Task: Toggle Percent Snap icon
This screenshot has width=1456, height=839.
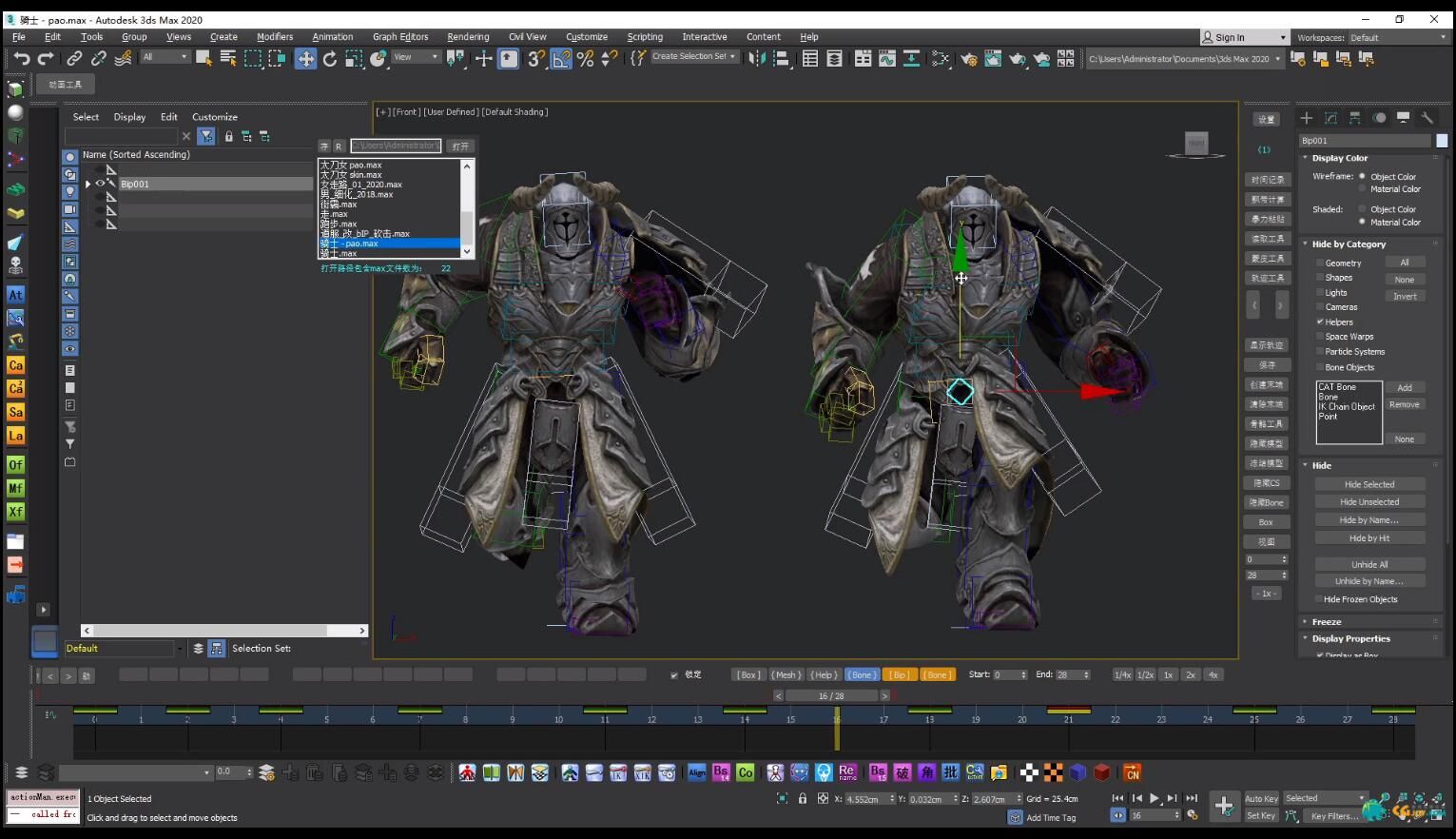Action: pos(586,59)
